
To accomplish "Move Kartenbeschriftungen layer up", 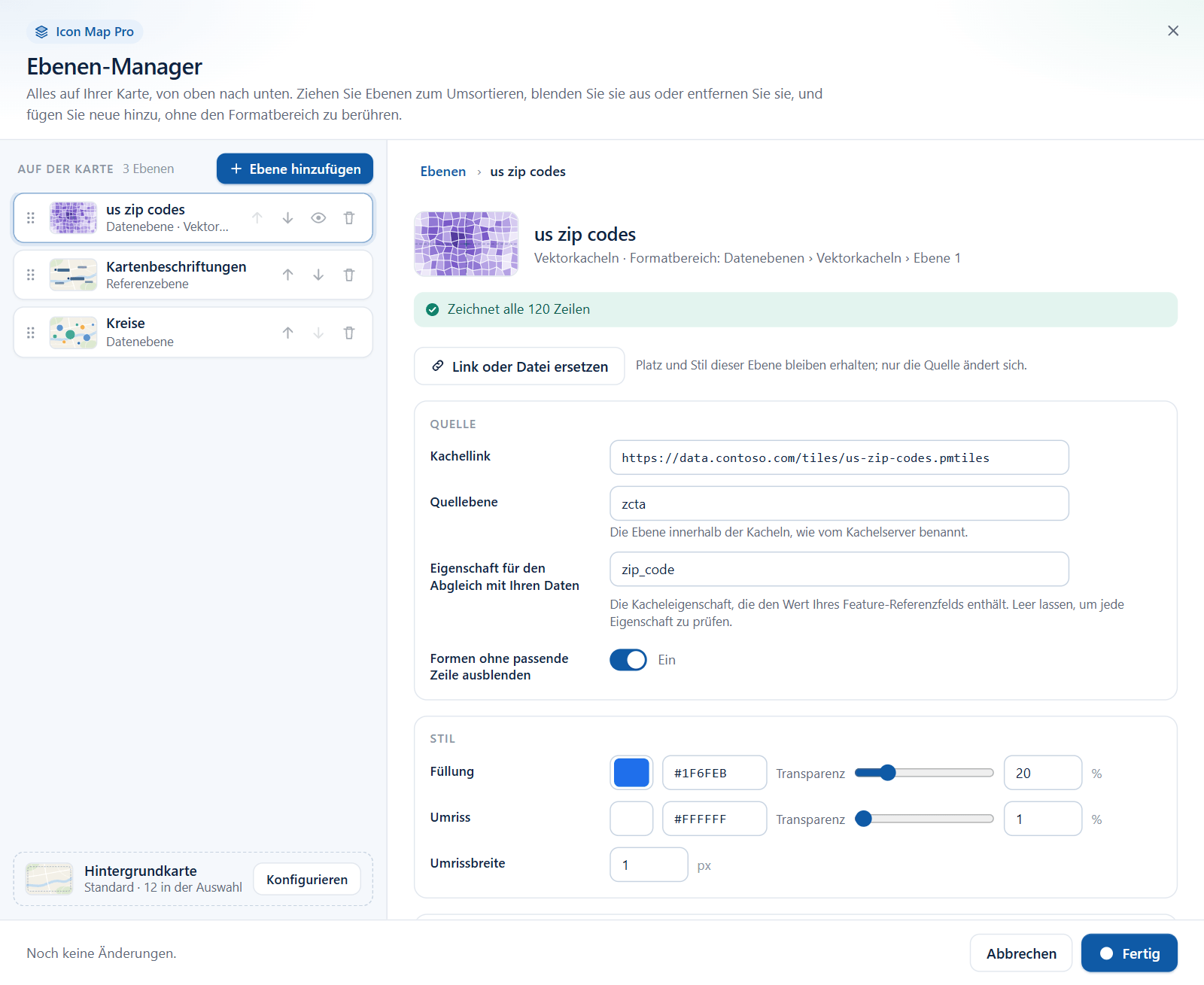I will click(x=287, y=275).
